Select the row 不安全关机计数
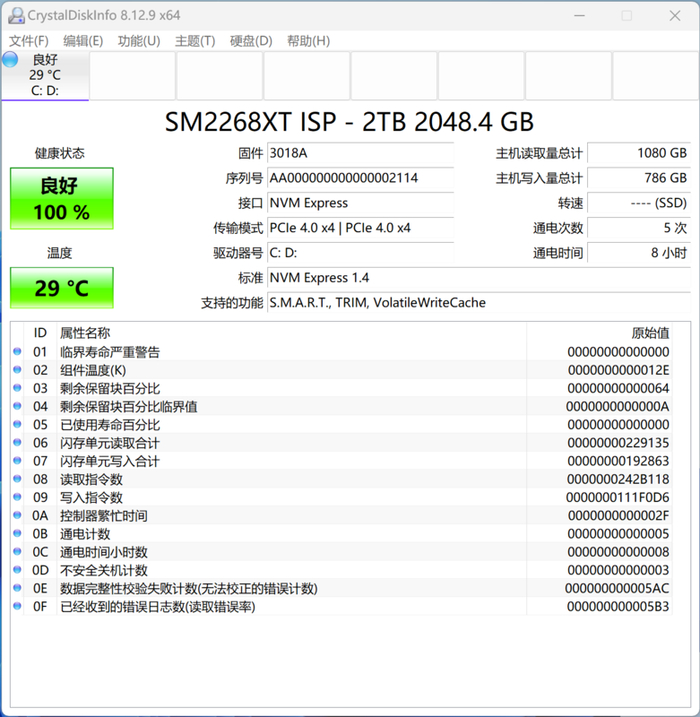 (342, 570)
